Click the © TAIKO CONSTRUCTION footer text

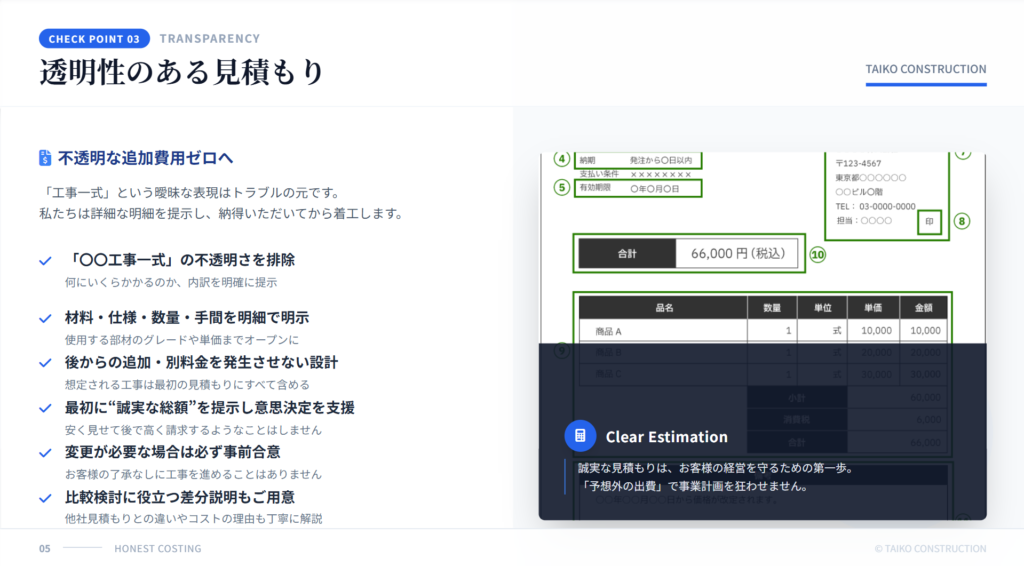(x=929, y=548)
